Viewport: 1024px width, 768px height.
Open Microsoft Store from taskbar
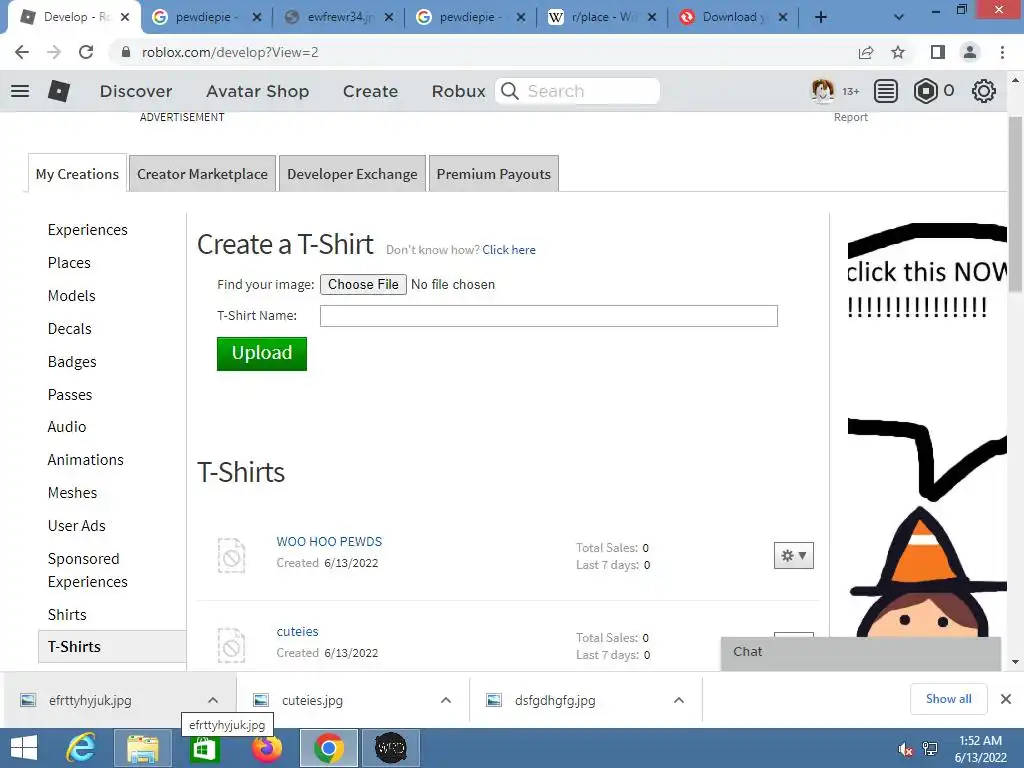(204, 748)
